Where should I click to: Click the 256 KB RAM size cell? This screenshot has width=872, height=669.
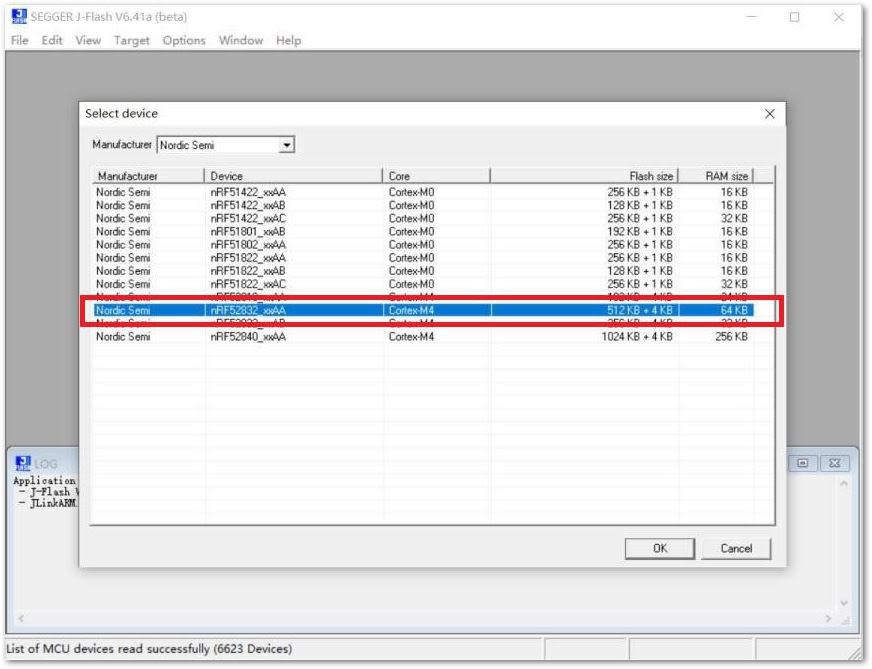point(731,336)
